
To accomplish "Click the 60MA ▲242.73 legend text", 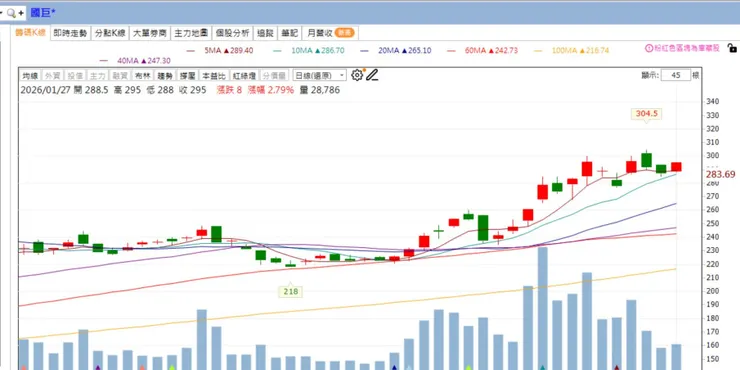I will tap(491, 50).
